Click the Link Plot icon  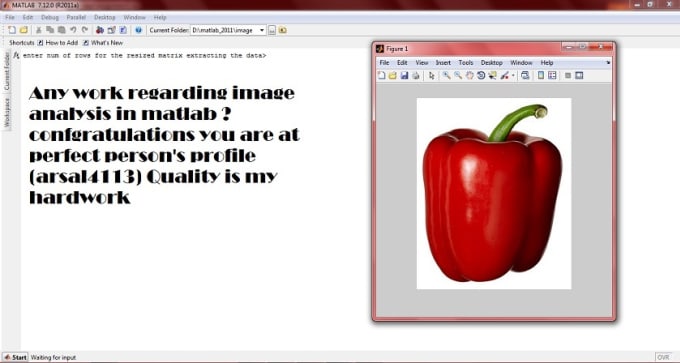pyautogui.click(x=525, y=75)
